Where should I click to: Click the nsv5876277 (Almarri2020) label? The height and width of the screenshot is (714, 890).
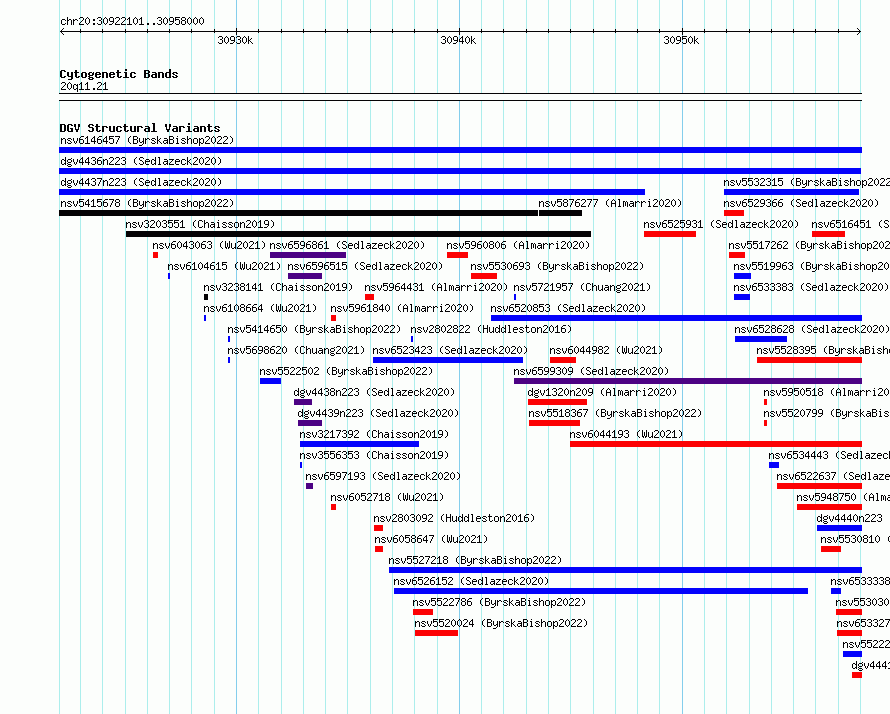pos(610,203)
